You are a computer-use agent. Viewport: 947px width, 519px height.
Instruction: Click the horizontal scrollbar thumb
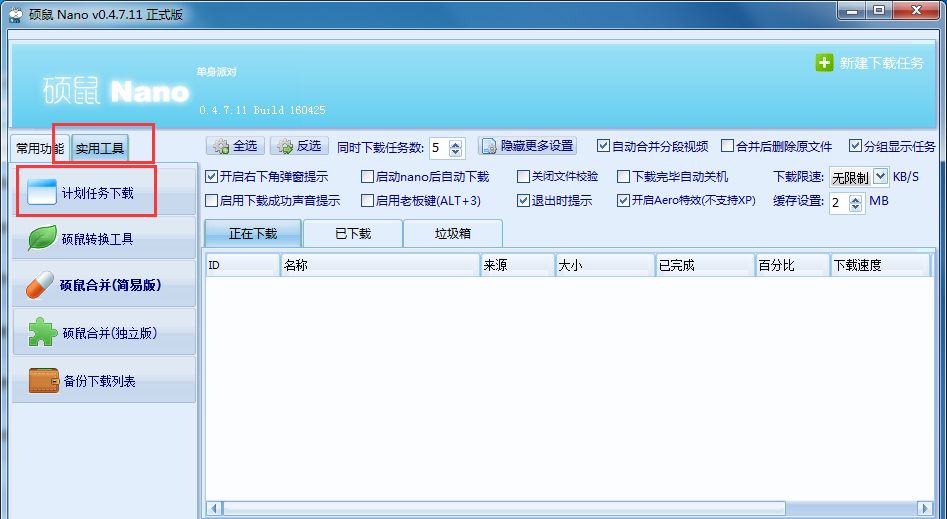[504, 509]
